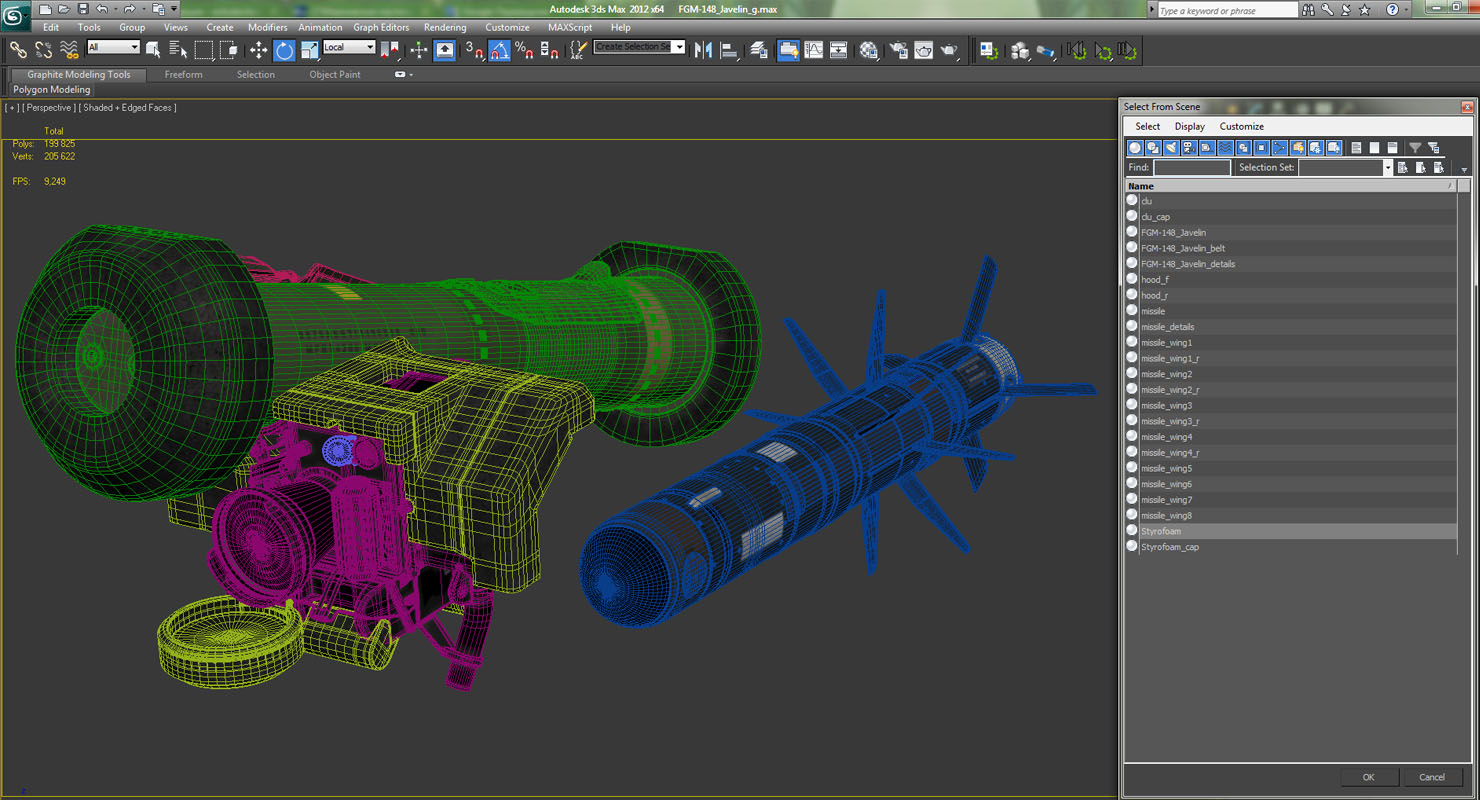
Task: Switch to the Object Paint ribbon tab
Action: pos(335,74)
